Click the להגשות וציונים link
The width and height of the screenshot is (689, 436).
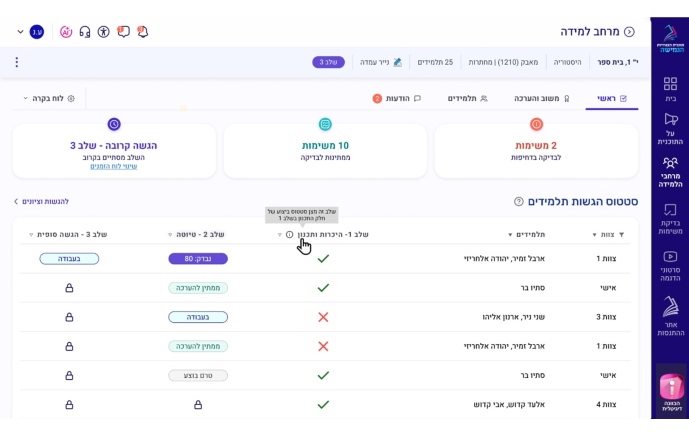(41, 201)
